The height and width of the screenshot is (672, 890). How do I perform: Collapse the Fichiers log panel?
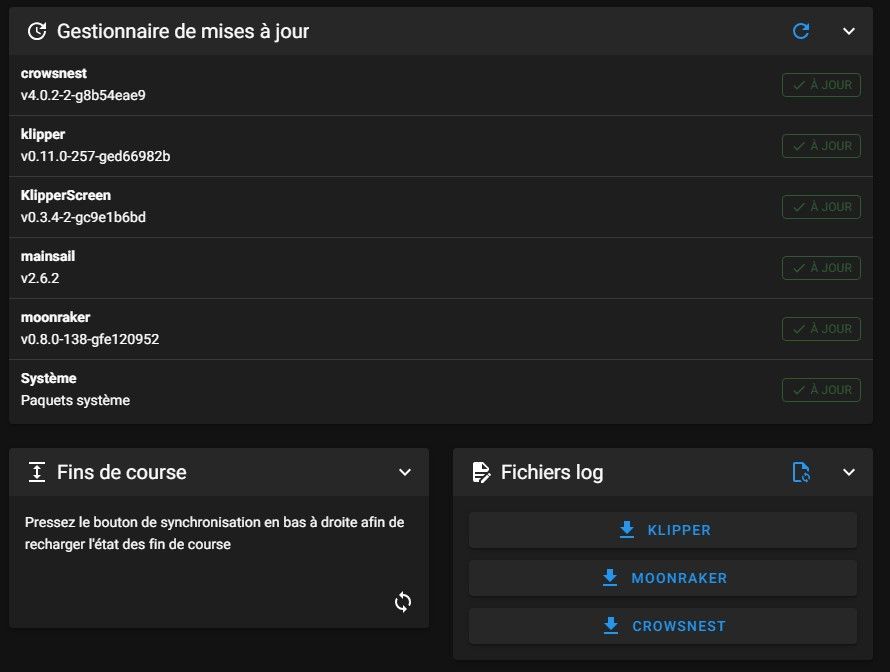(849, 472)
